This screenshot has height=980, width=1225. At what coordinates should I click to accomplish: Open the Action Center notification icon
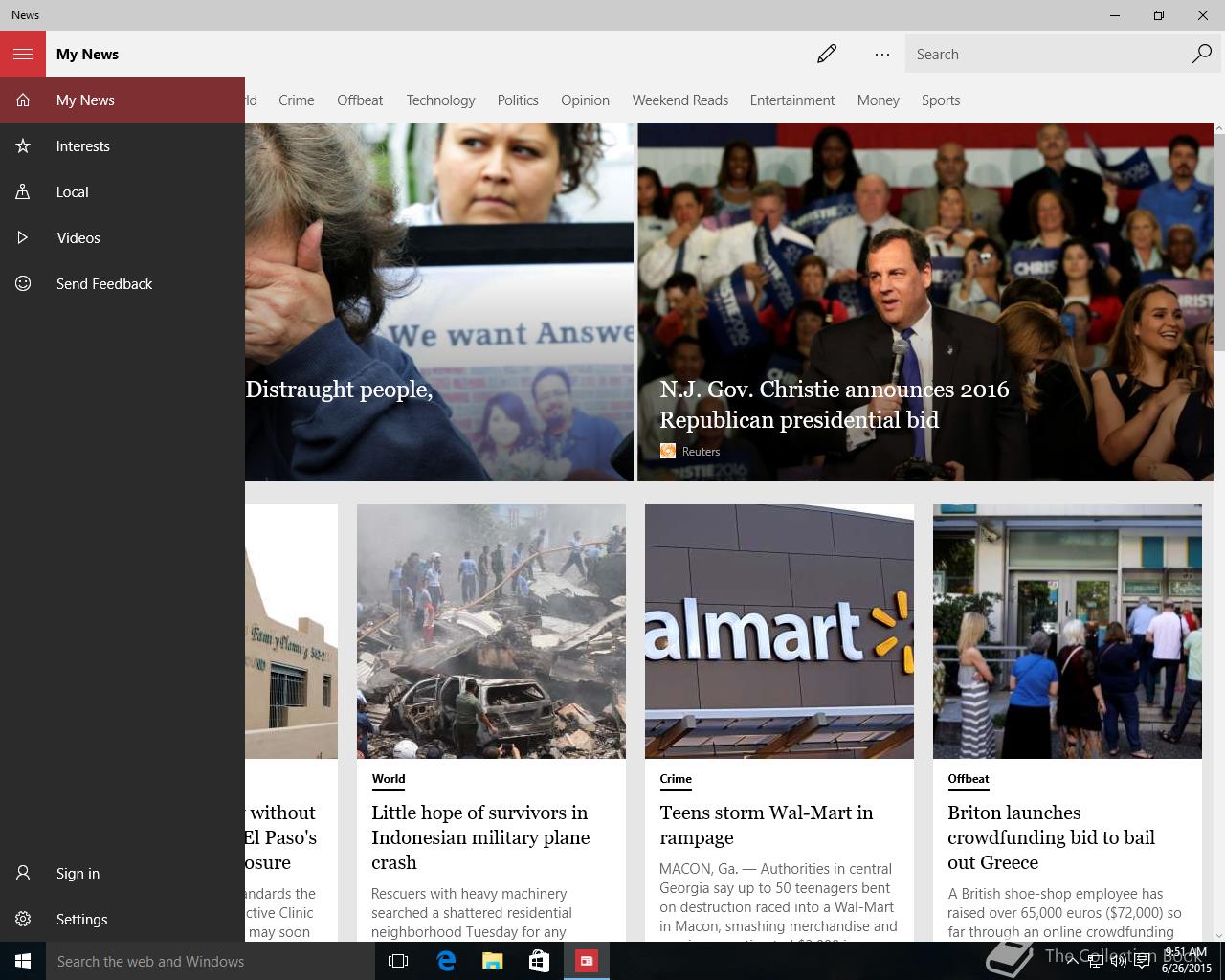(1142, 961)
